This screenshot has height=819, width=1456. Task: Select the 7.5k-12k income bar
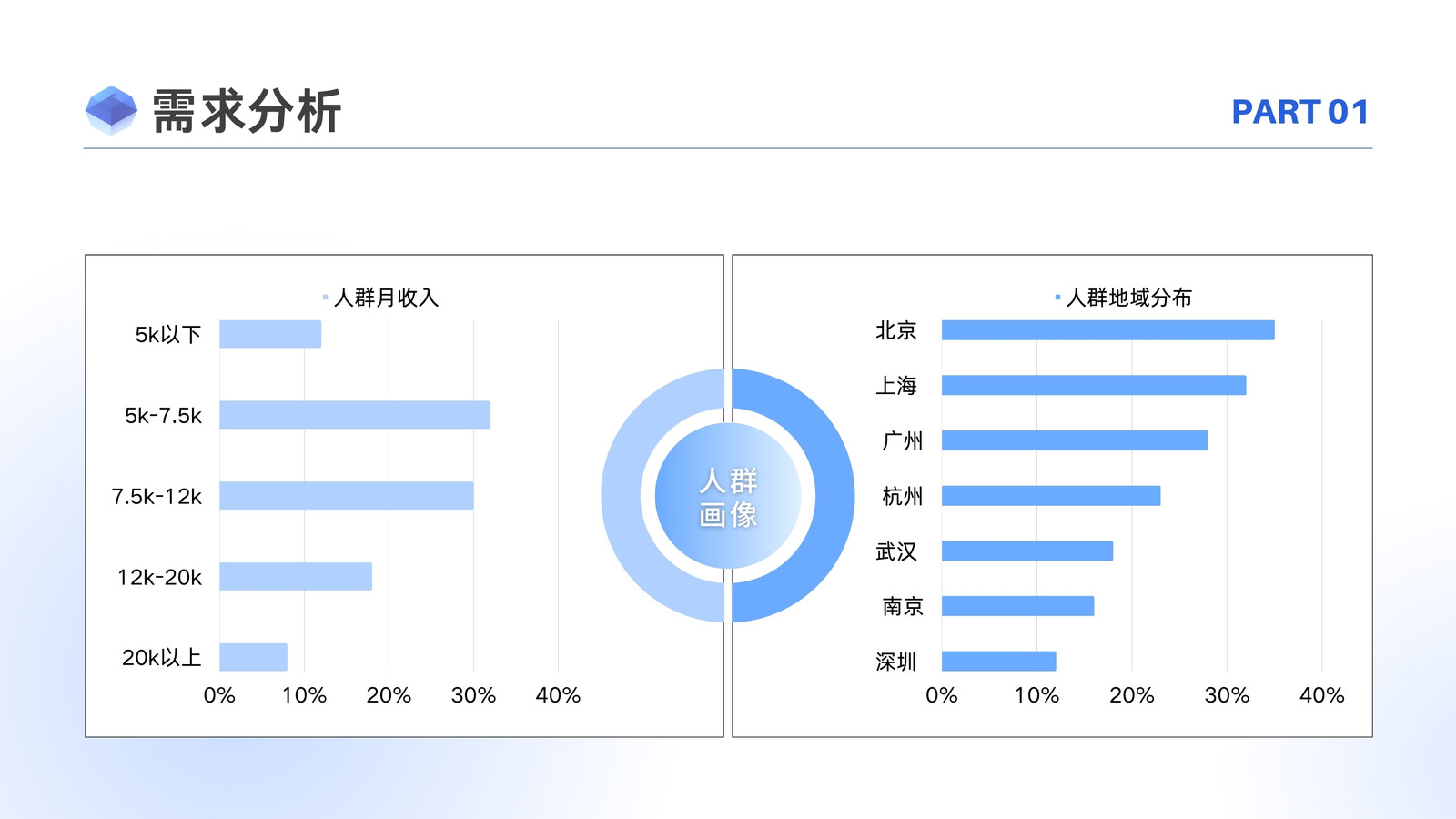(x=347, y=496)
